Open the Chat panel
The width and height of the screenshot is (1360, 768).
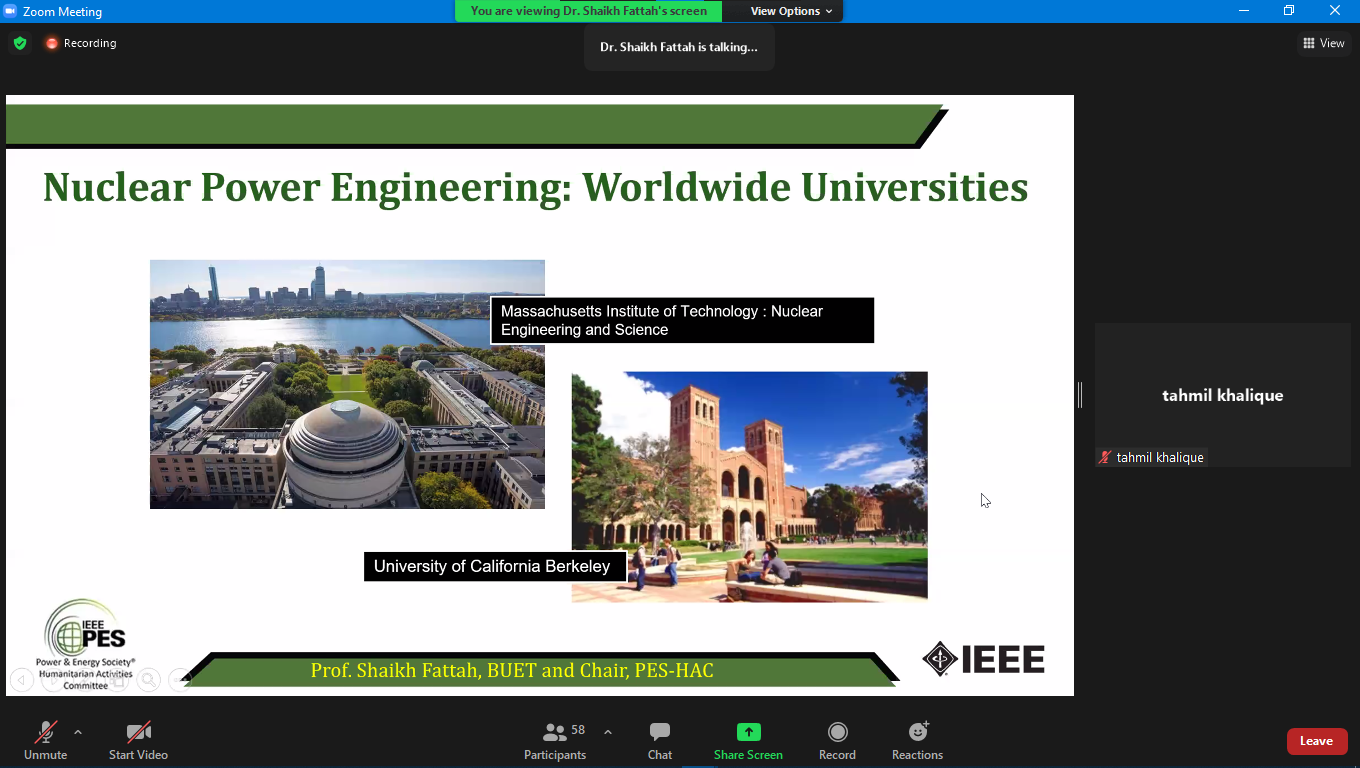click(x=659, y=741)
